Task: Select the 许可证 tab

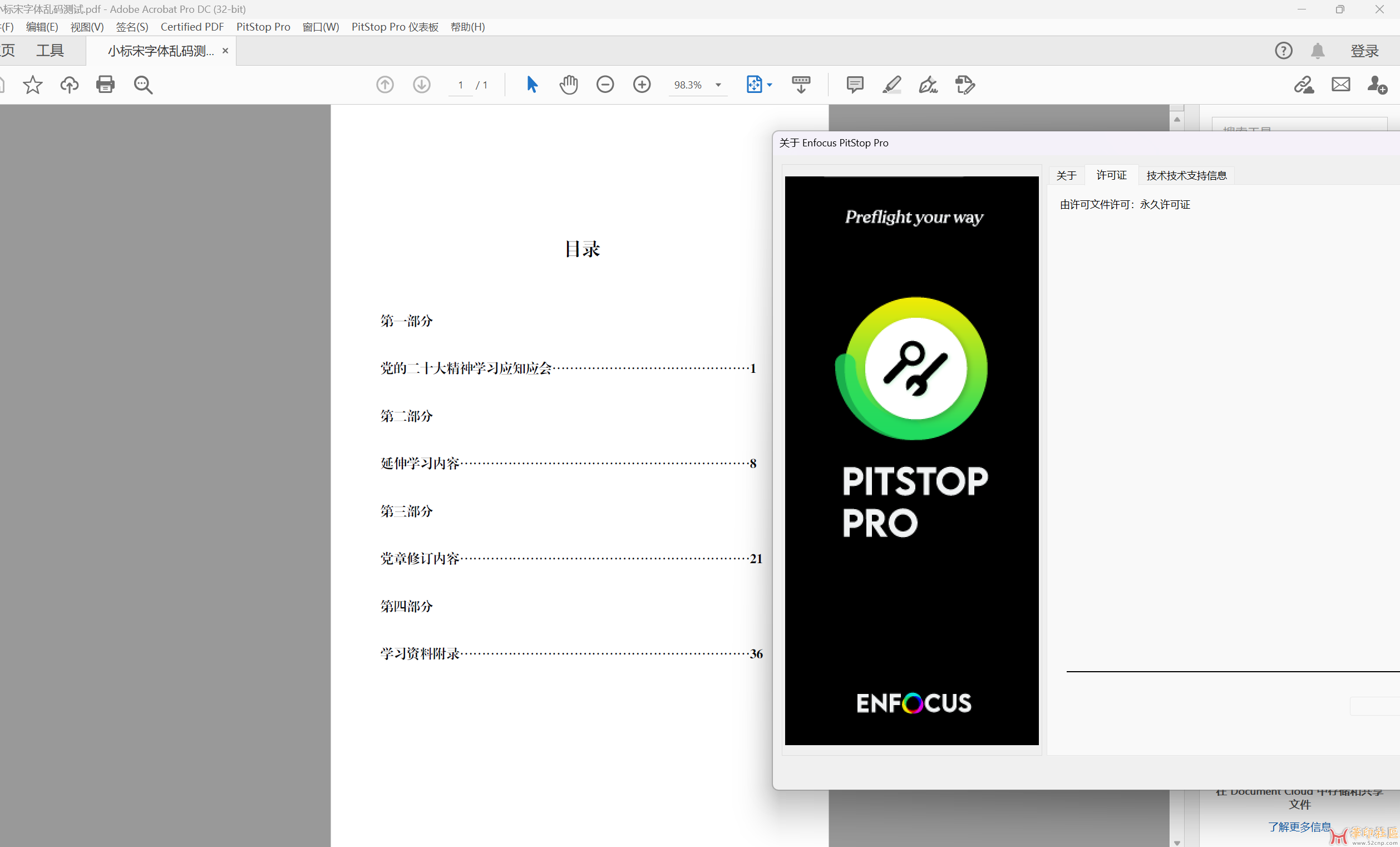Action: tap(1111, 175)
